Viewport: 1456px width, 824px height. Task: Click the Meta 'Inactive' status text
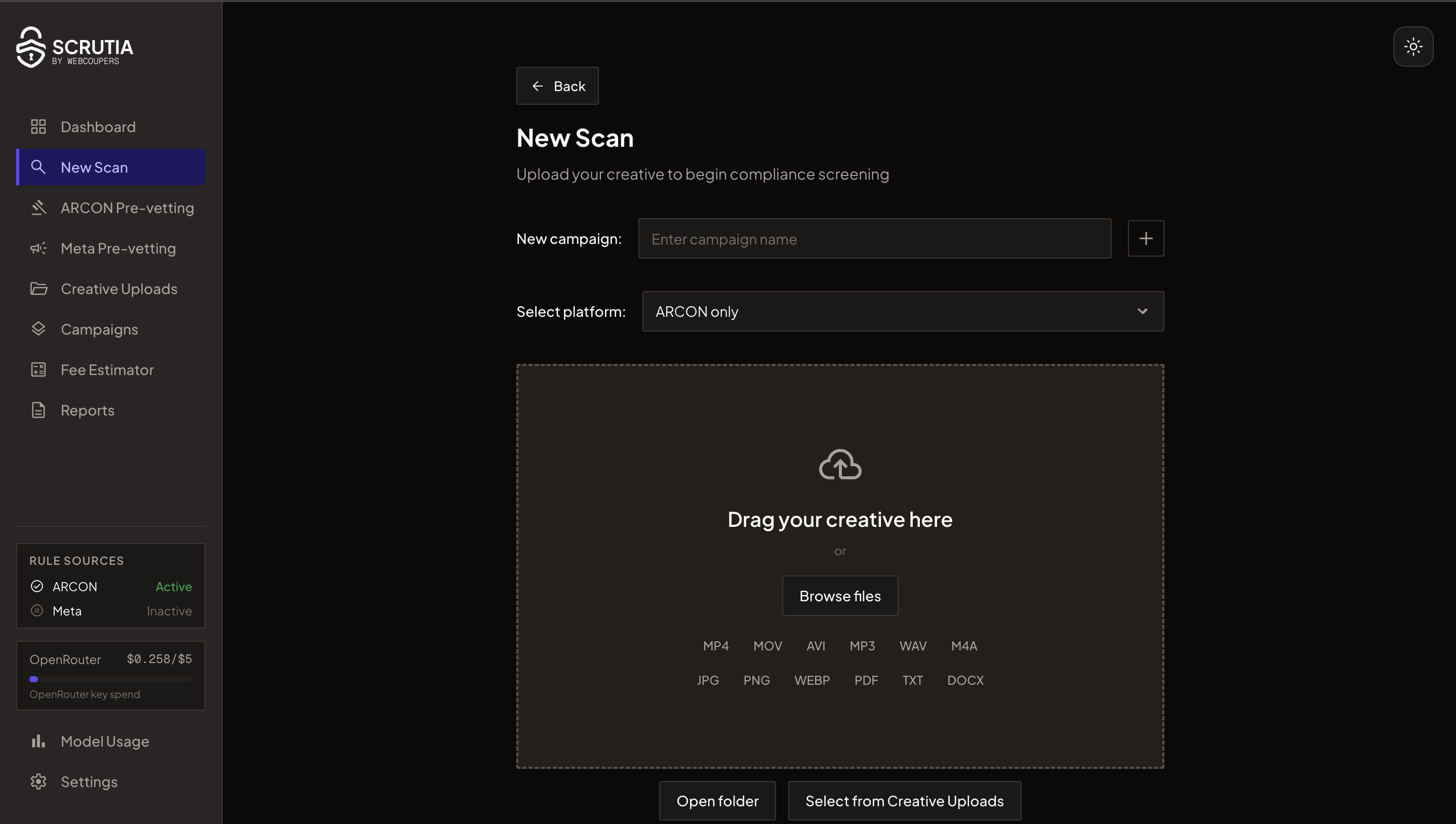pyautogui.click(x=169, y=610)
